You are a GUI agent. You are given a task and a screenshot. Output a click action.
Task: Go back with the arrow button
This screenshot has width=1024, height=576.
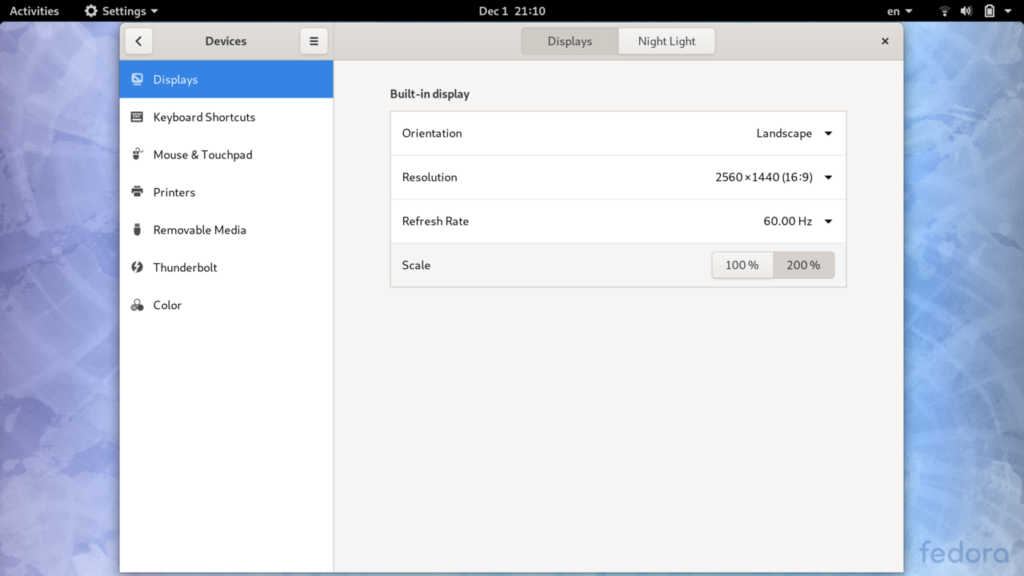138,41
